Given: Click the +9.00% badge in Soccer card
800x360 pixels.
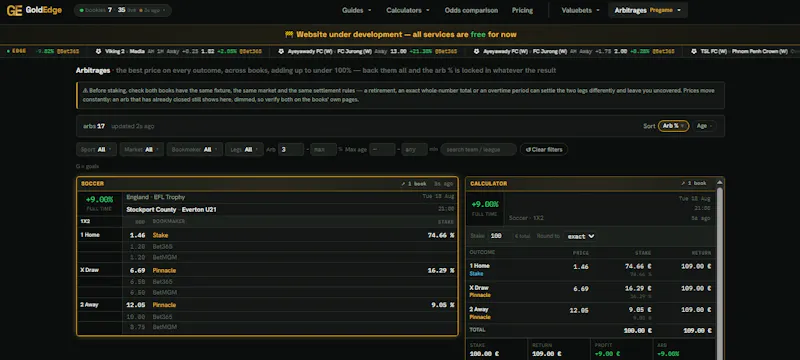Looking at the screenshot, I should 99,199.
